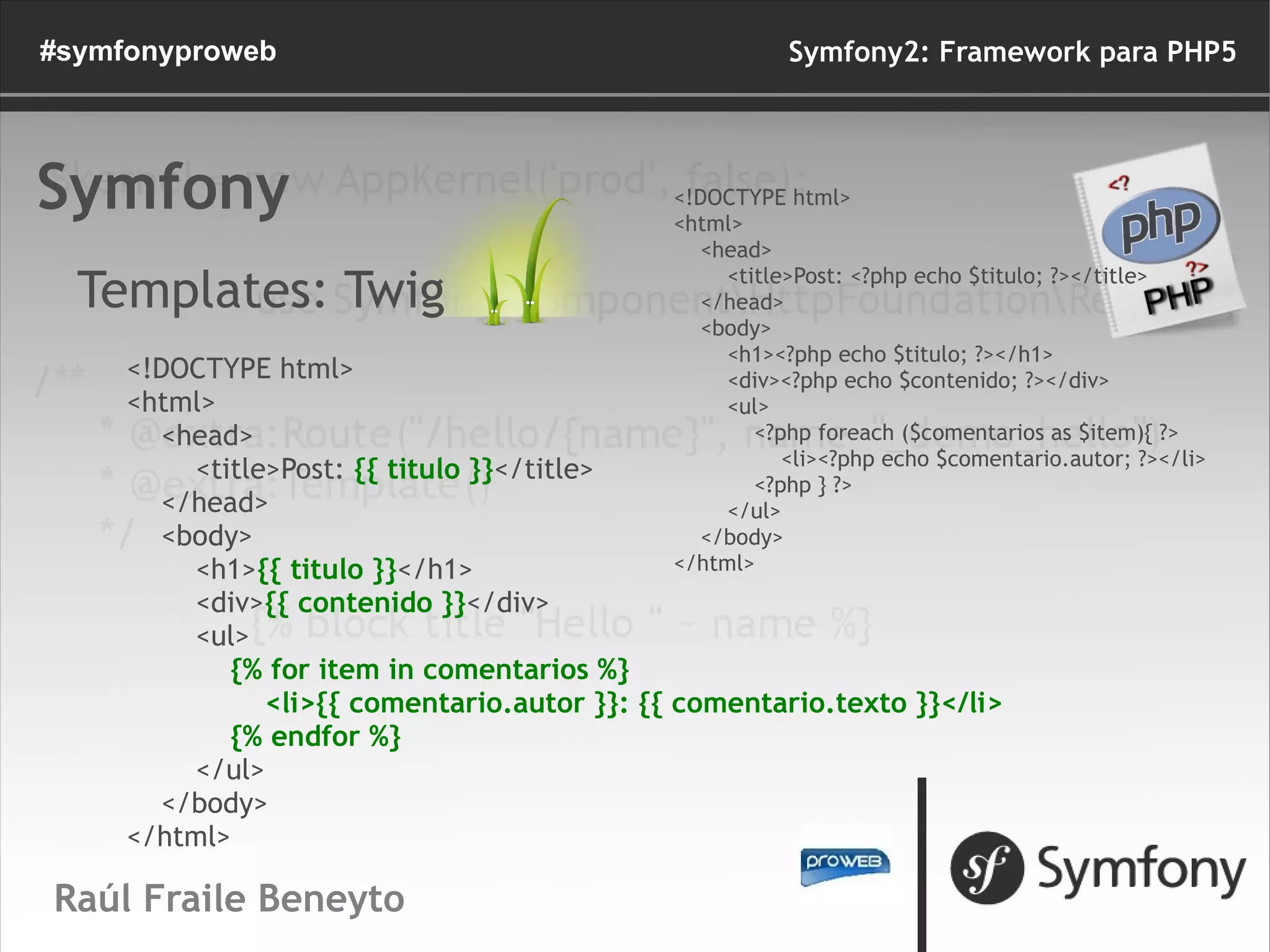Click the PHP notepad logo image
1270x952 pixels.
1159,241
